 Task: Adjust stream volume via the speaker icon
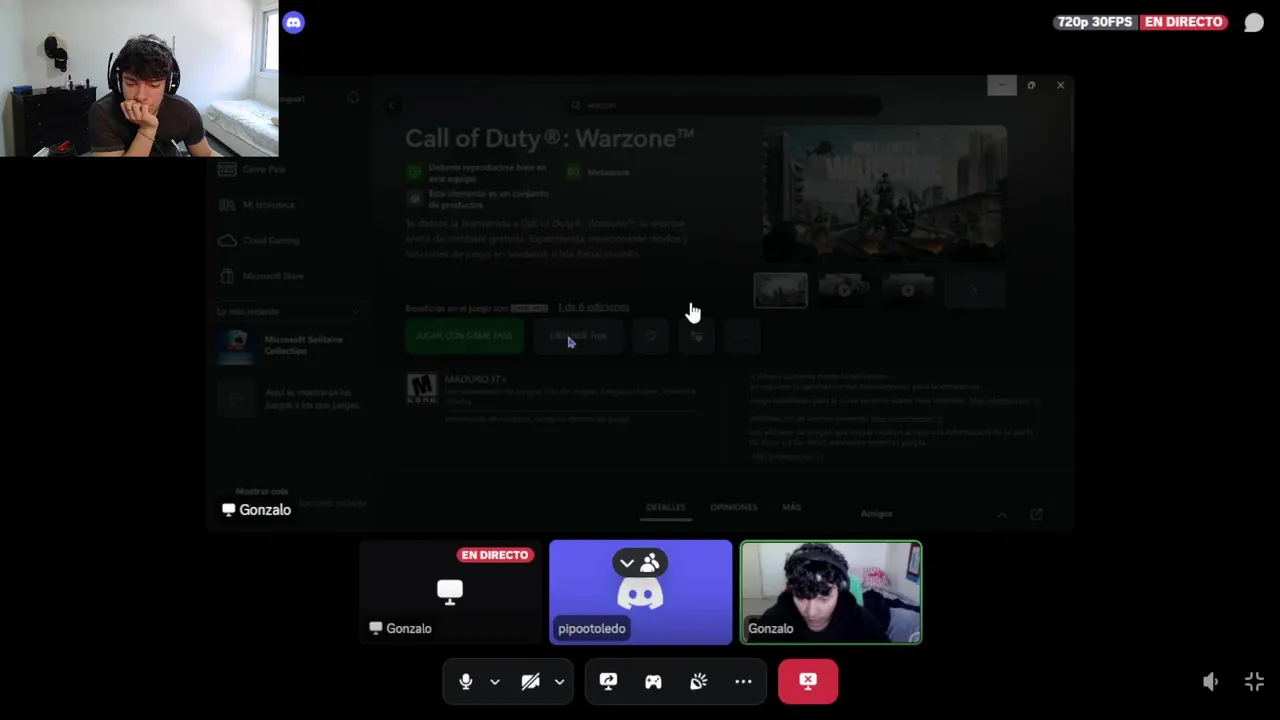(1210, 681)
